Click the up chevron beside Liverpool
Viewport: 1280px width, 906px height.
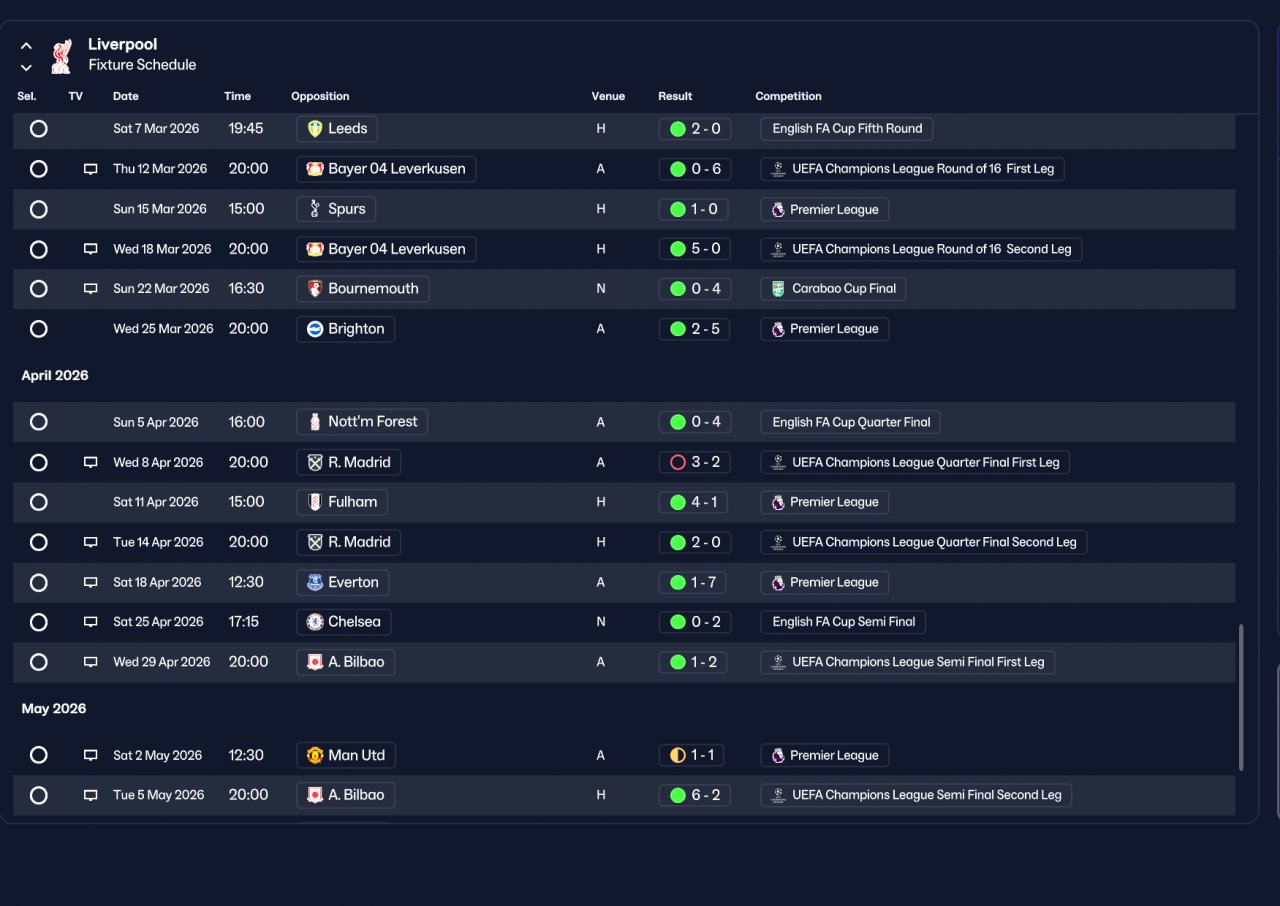(27, 46)
